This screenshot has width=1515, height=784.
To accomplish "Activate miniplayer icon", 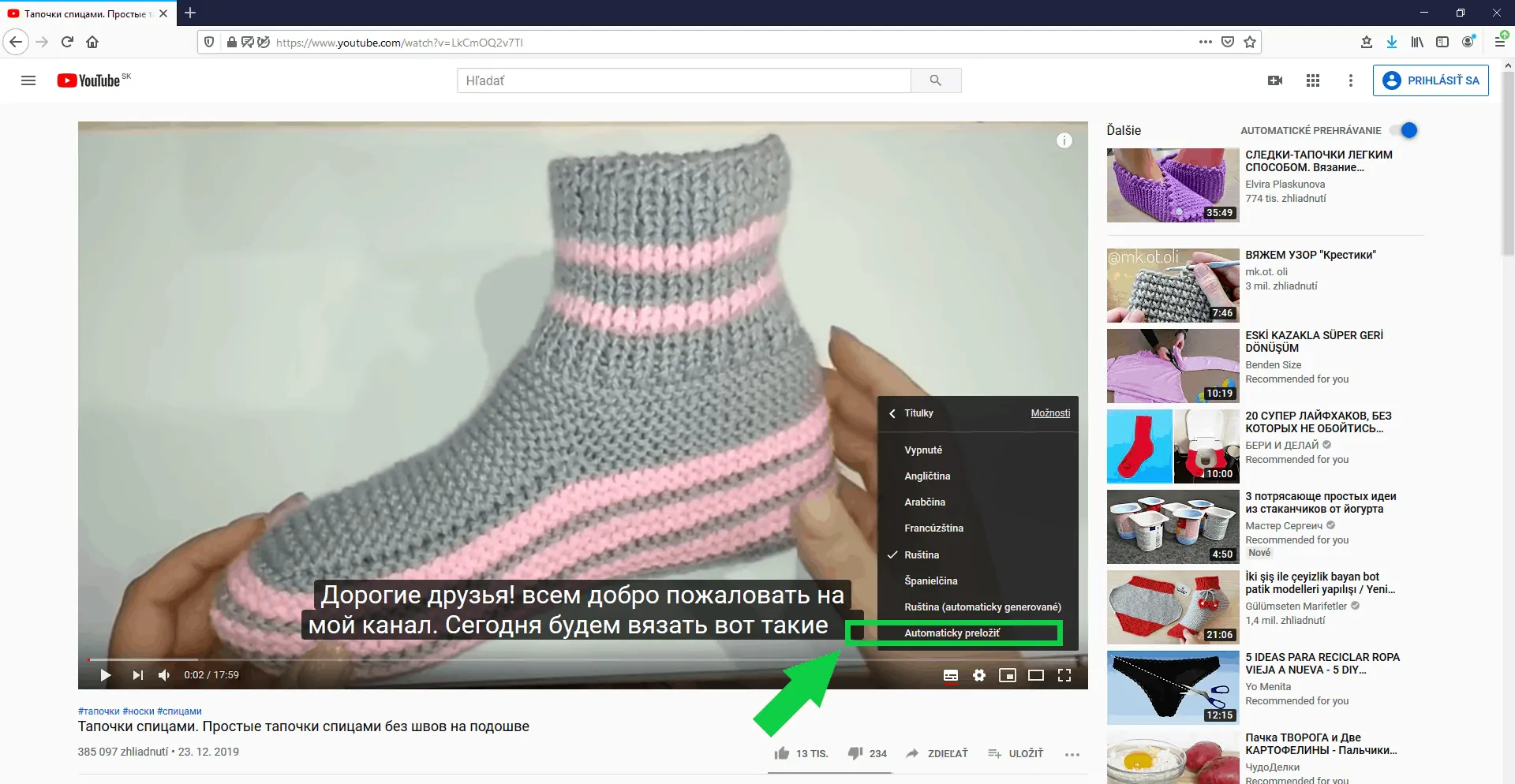I will coord(1008,675).
